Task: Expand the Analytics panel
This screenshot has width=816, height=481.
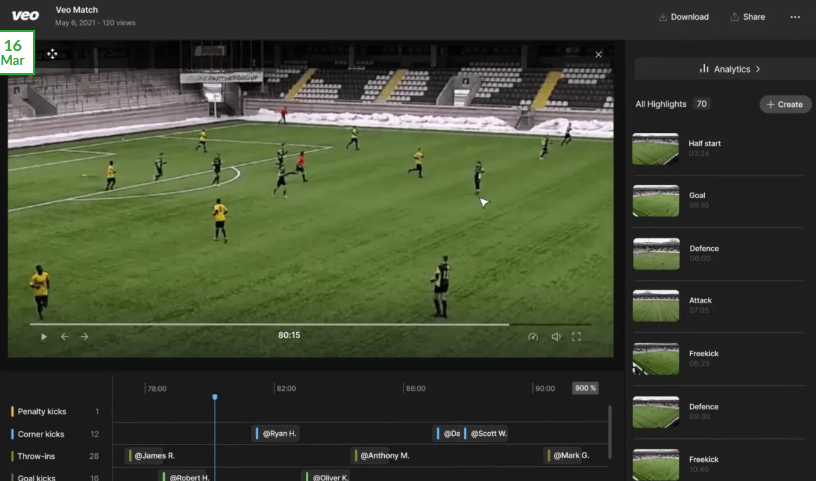Action: click(x=725, y=69)
